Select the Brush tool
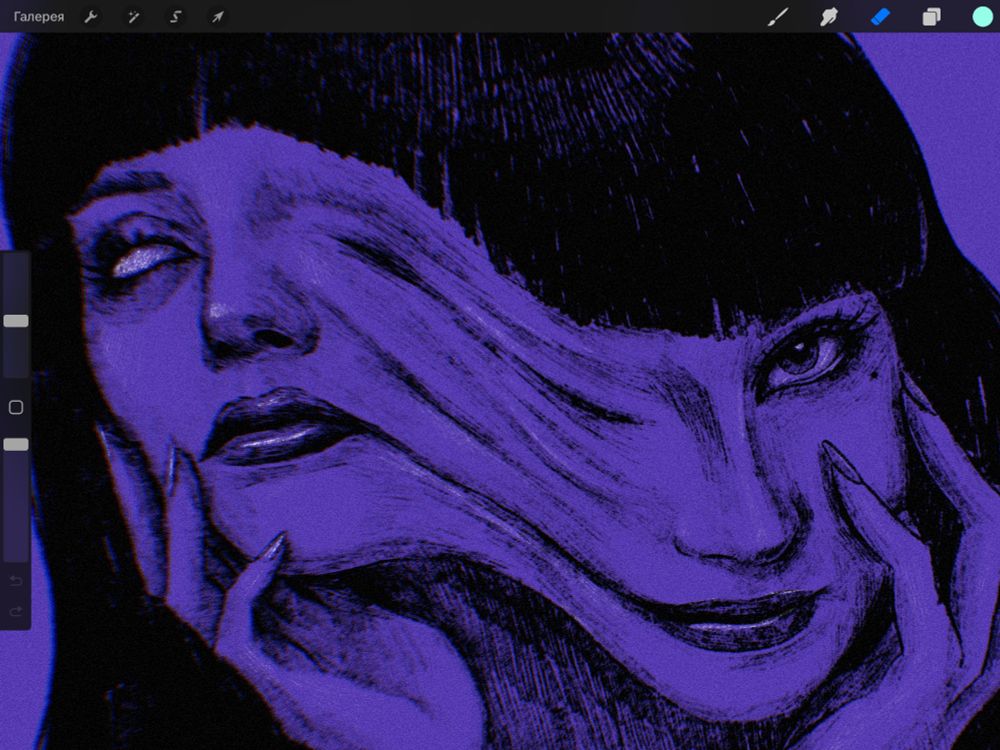Image resolution: width=1000 pixels, height=750 pixels. (x=777, y=17)
